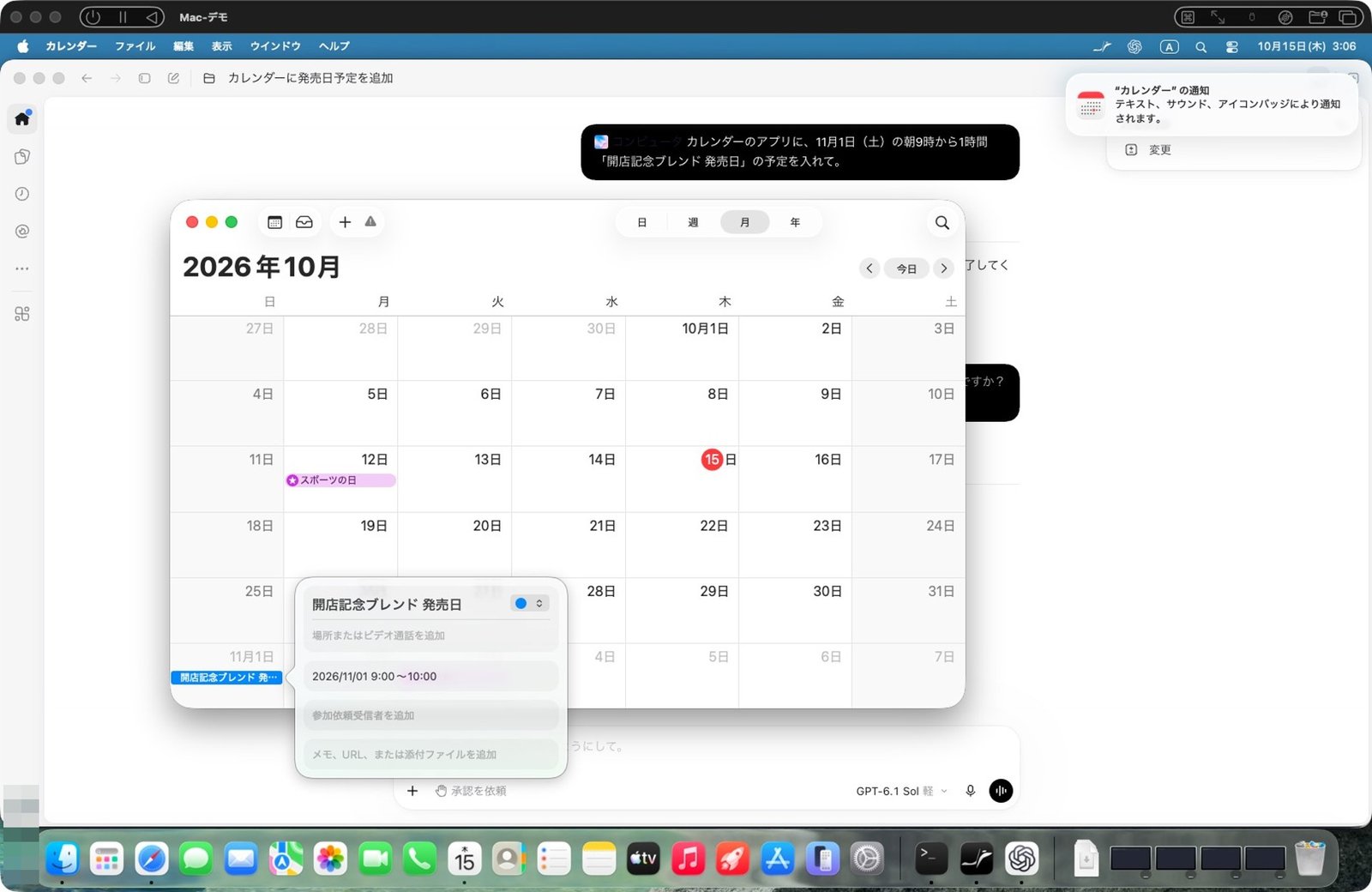Open ファイル menu in menu bar
This screenshot has width=1372, height=892.
click(x=135, y=46)
